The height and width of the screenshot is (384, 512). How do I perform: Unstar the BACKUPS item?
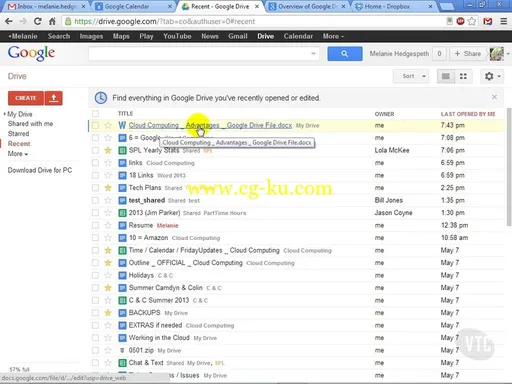click(108, 313)
